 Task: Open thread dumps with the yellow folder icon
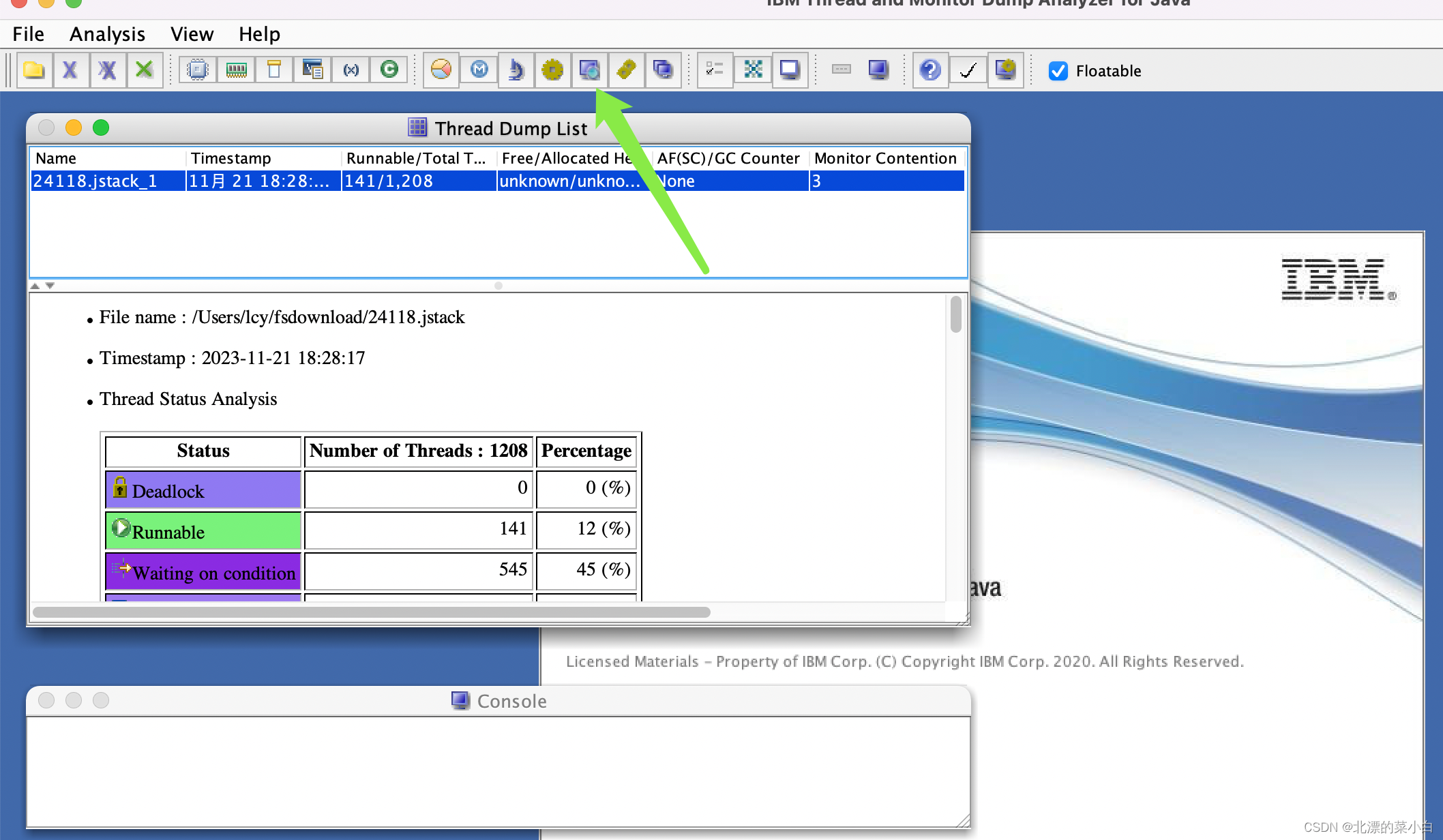point(33,70)
